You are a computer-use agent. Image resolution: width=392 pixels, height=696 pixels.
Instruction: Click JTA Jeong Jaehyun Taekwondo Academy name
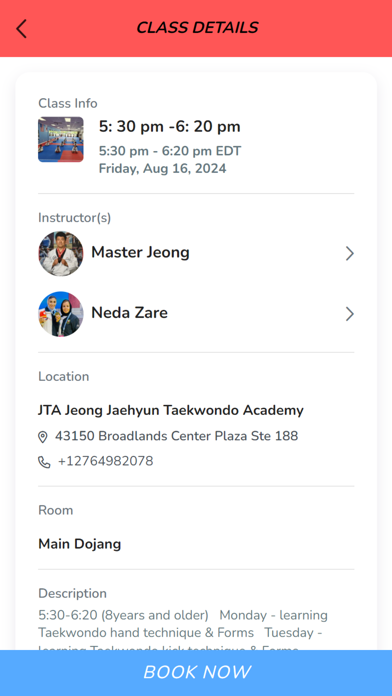click(171, 411)
